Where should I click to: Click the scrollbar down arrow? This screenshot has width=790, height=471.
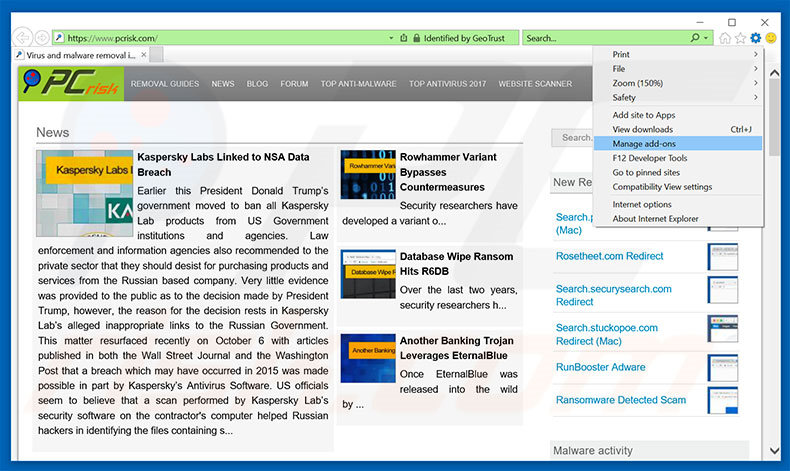[774, 450]
